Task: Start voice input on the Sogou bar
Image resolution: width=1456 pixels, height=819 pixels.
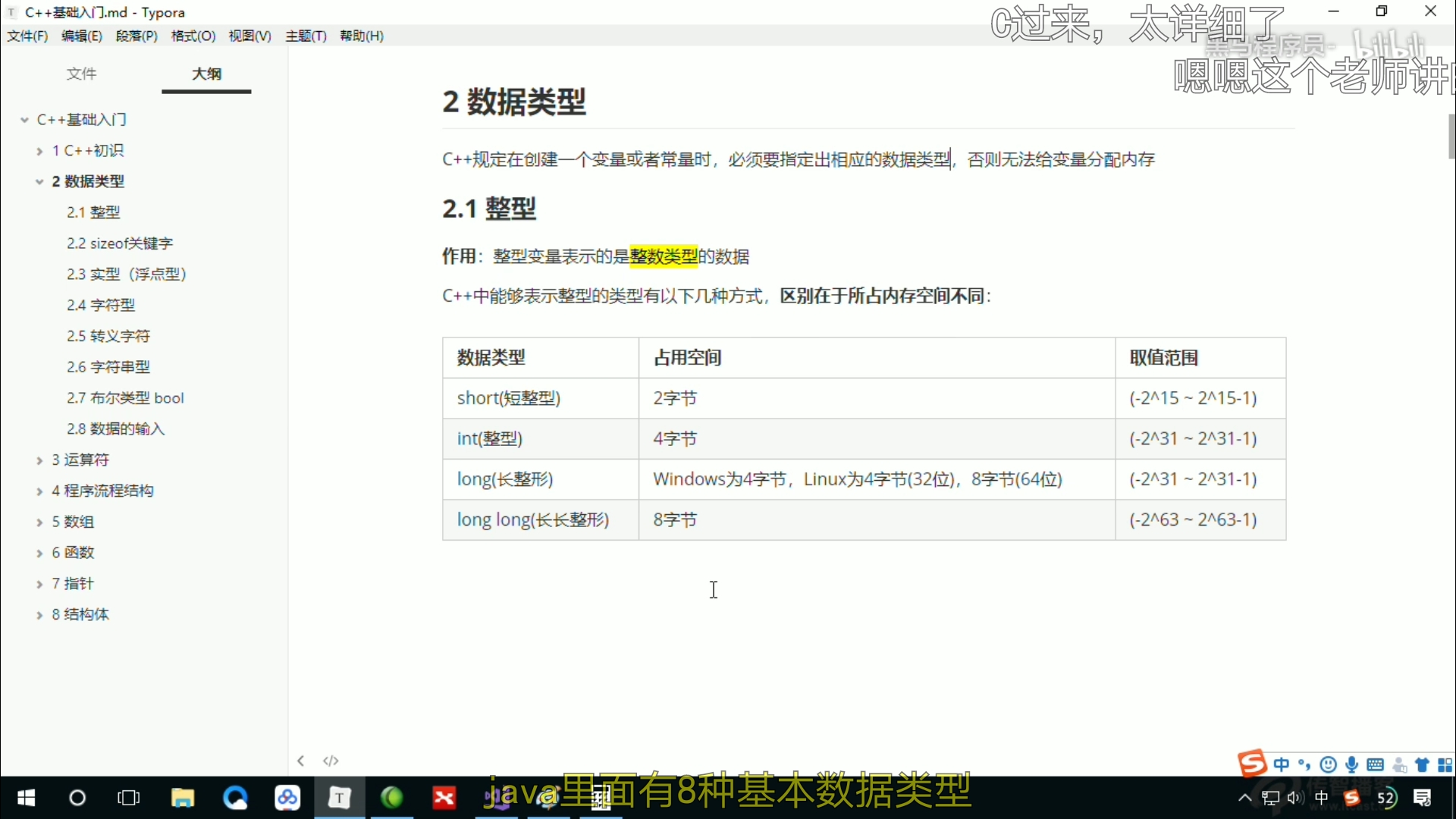Action: 1352,764
